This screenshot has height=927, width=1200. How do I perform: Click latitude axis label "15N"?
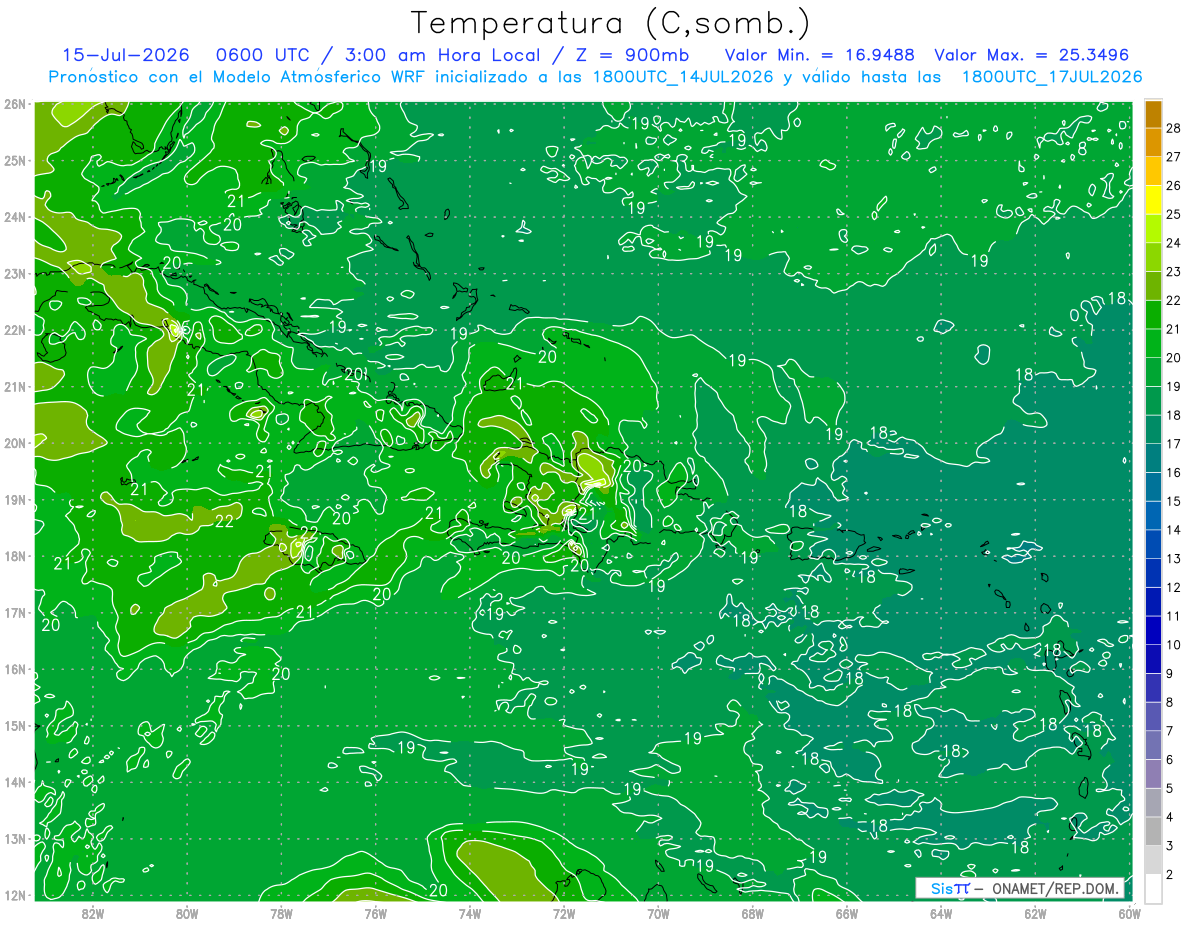tap(14, 725)
